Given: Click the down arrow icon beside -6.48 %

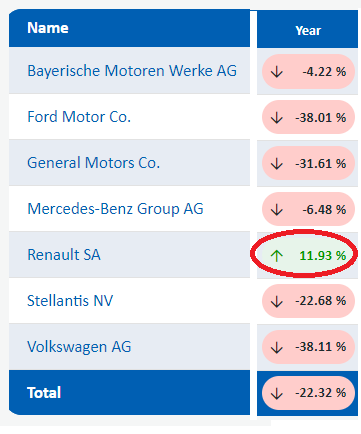Looking at the screenshot, I should pyautogui.click(x=277, y=210).
